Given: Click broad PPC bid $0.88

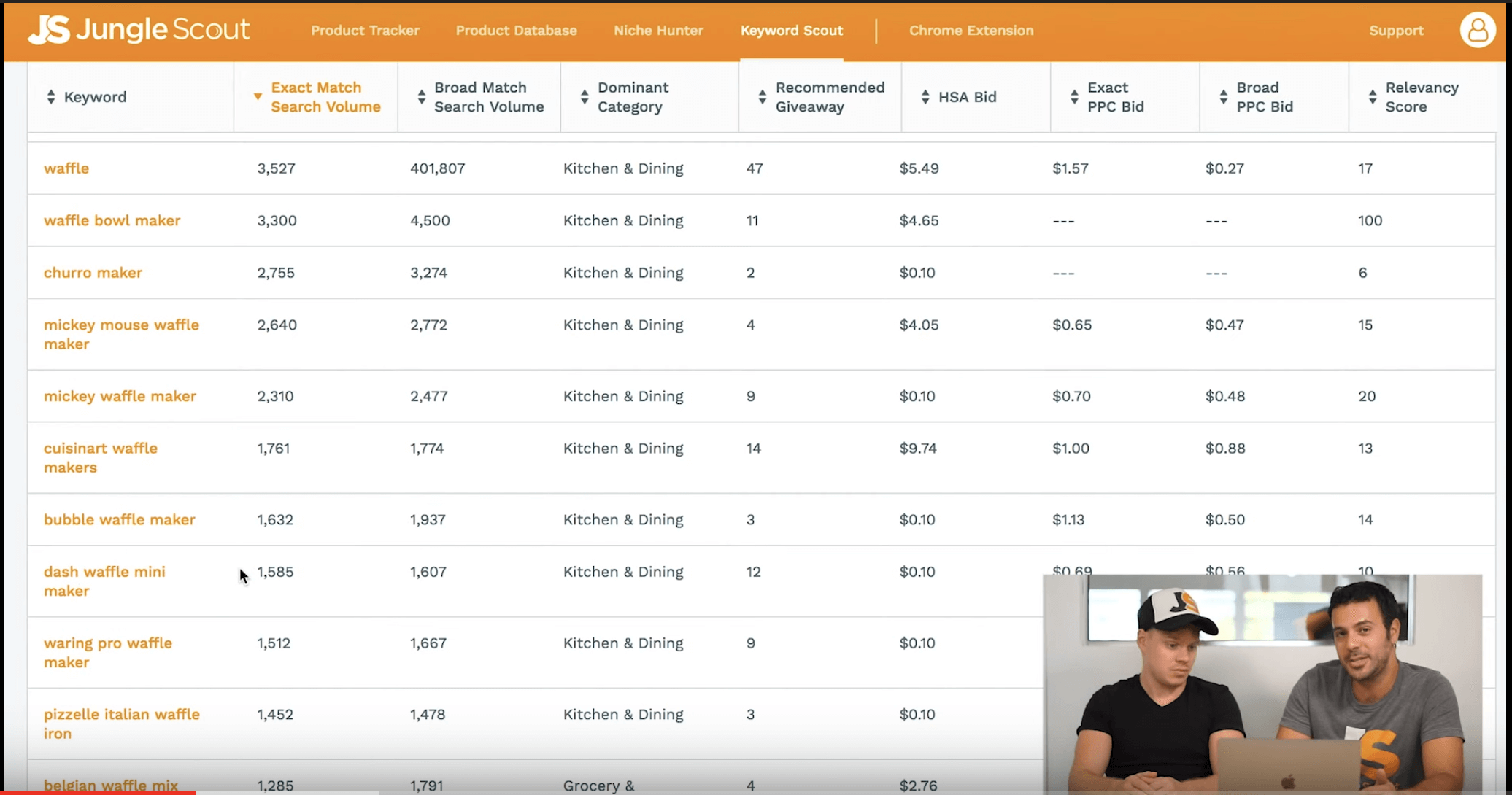Looking at the screenshot, I should 1224,449.
